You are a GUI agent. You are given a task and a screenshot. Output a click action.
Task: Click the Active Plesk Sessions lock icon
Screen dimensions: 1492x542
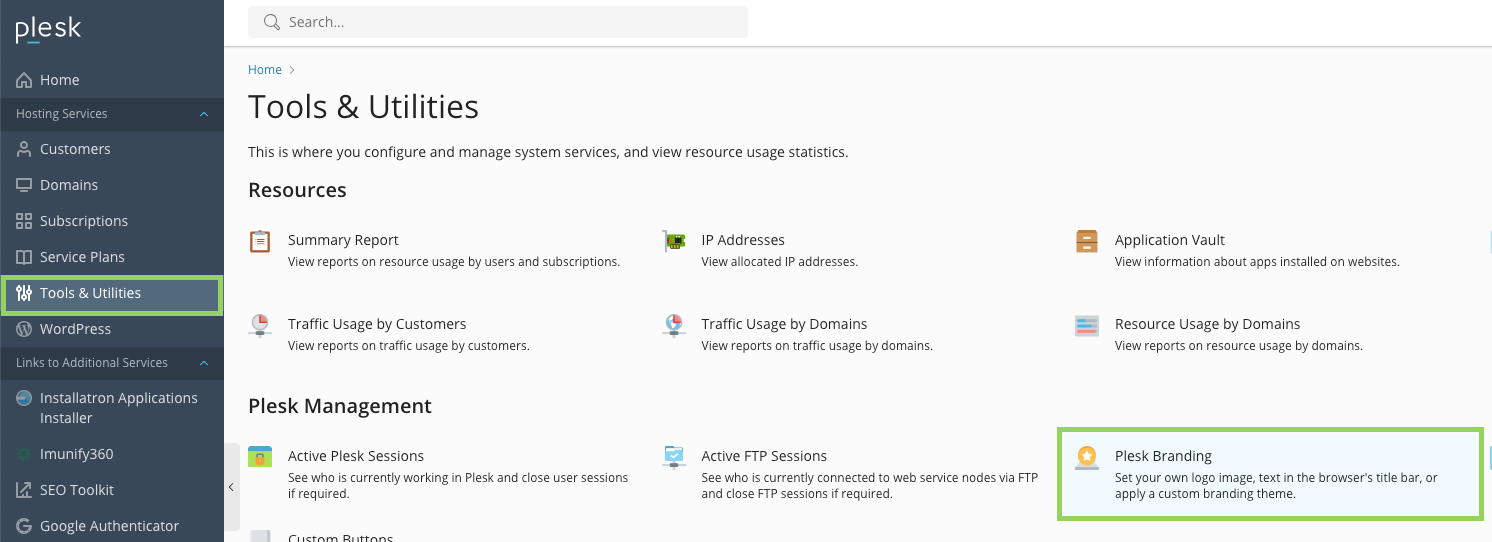260,457
